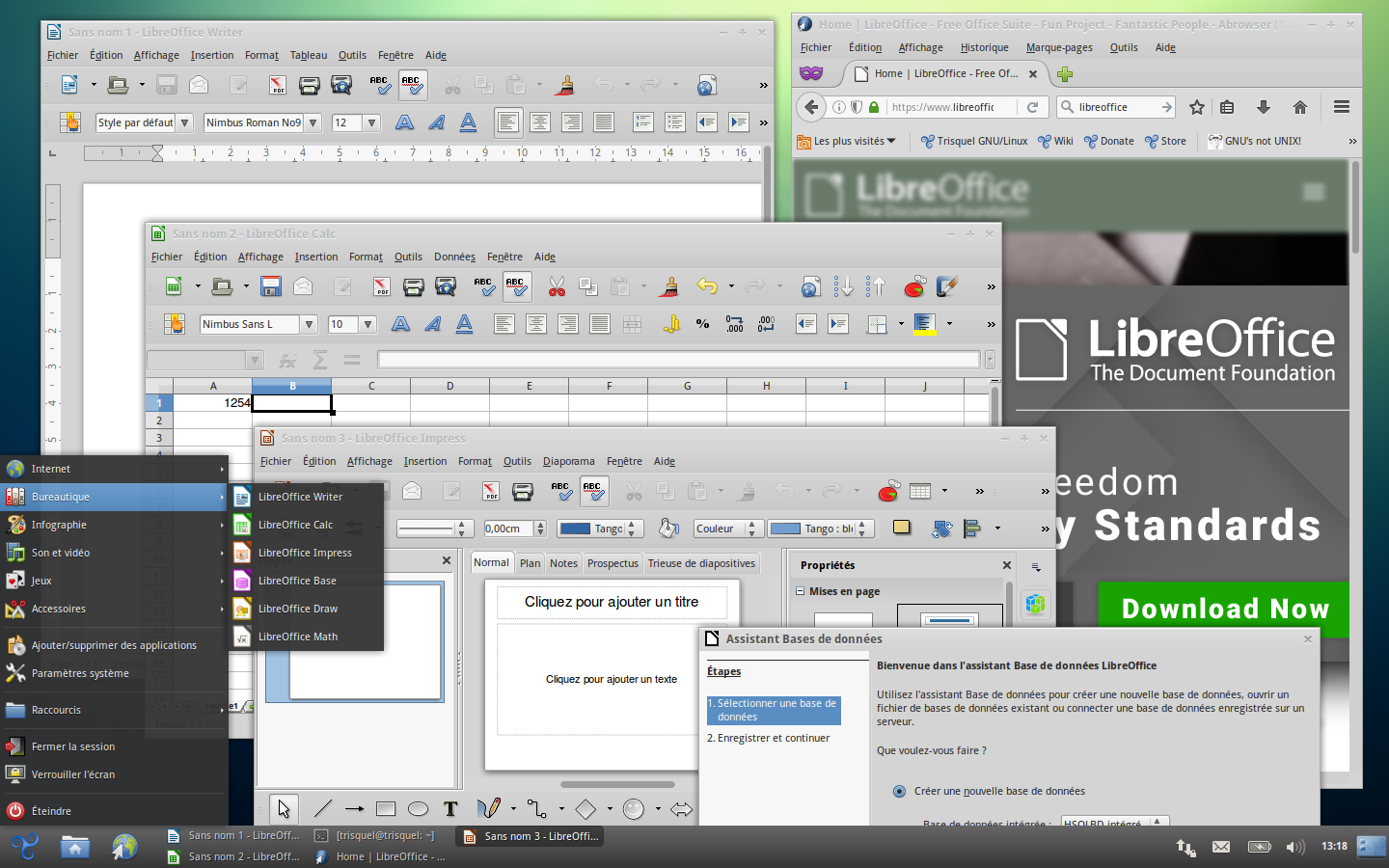This screenshot has width=1389, height=868.
Task: Toggle AutoSpellcheck in Impress toolbar
Action: 593,491
